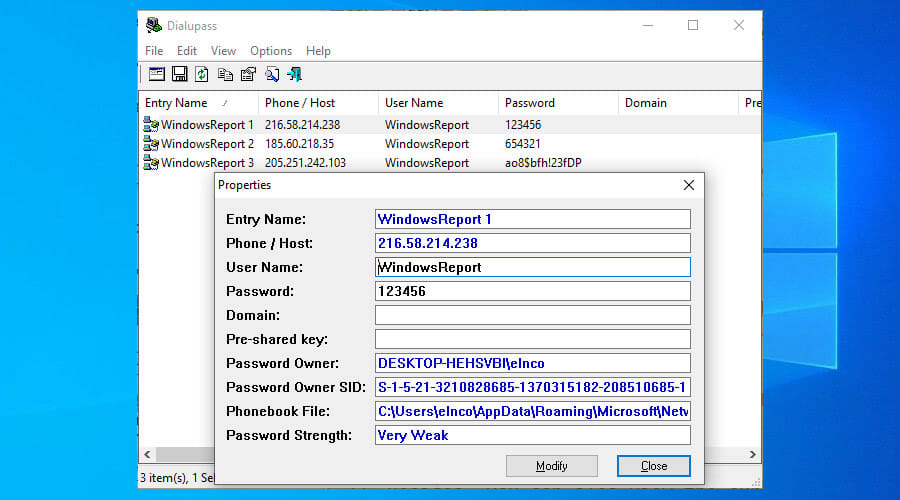900x500 pixels.
Task: Click the WindowsReport 1 row icon
Action: pos(151,125)
